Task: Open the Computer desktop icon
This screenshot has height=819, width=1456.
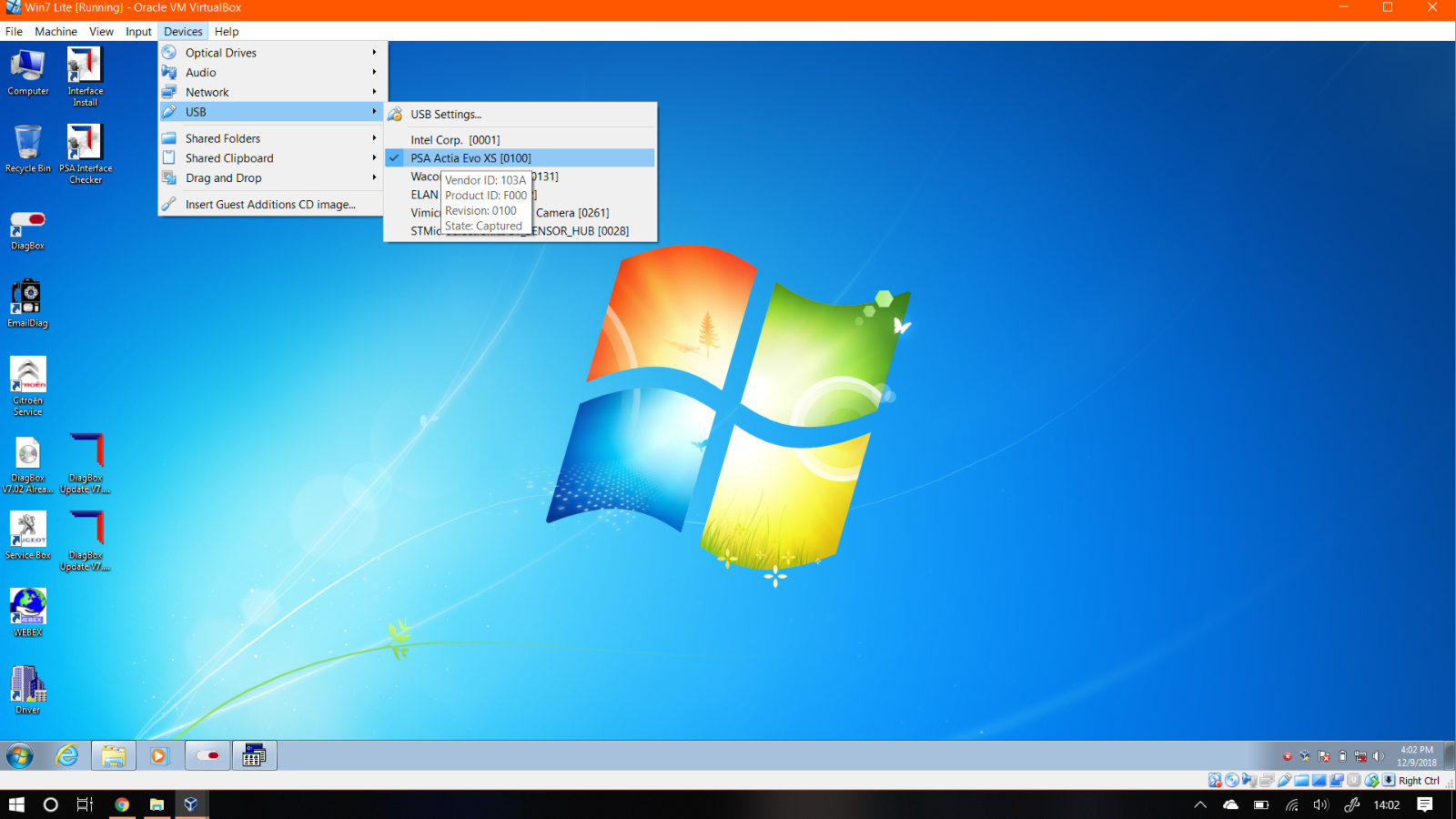Action: click(28, 73)
